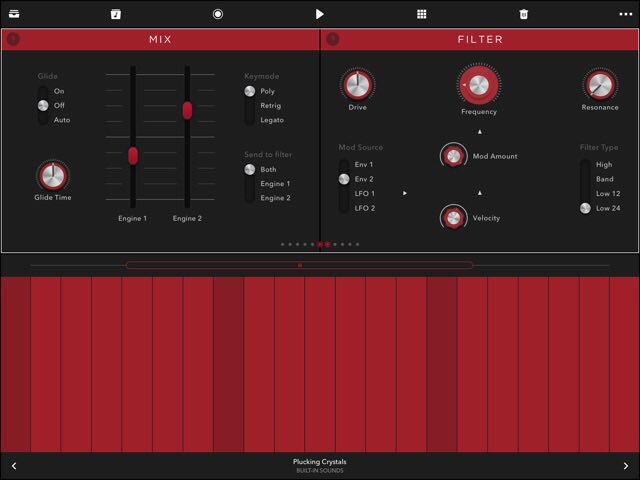Click the Engine 1 volume fader handle
Screen dimensions: 640x480
click(x=133, y=156)
